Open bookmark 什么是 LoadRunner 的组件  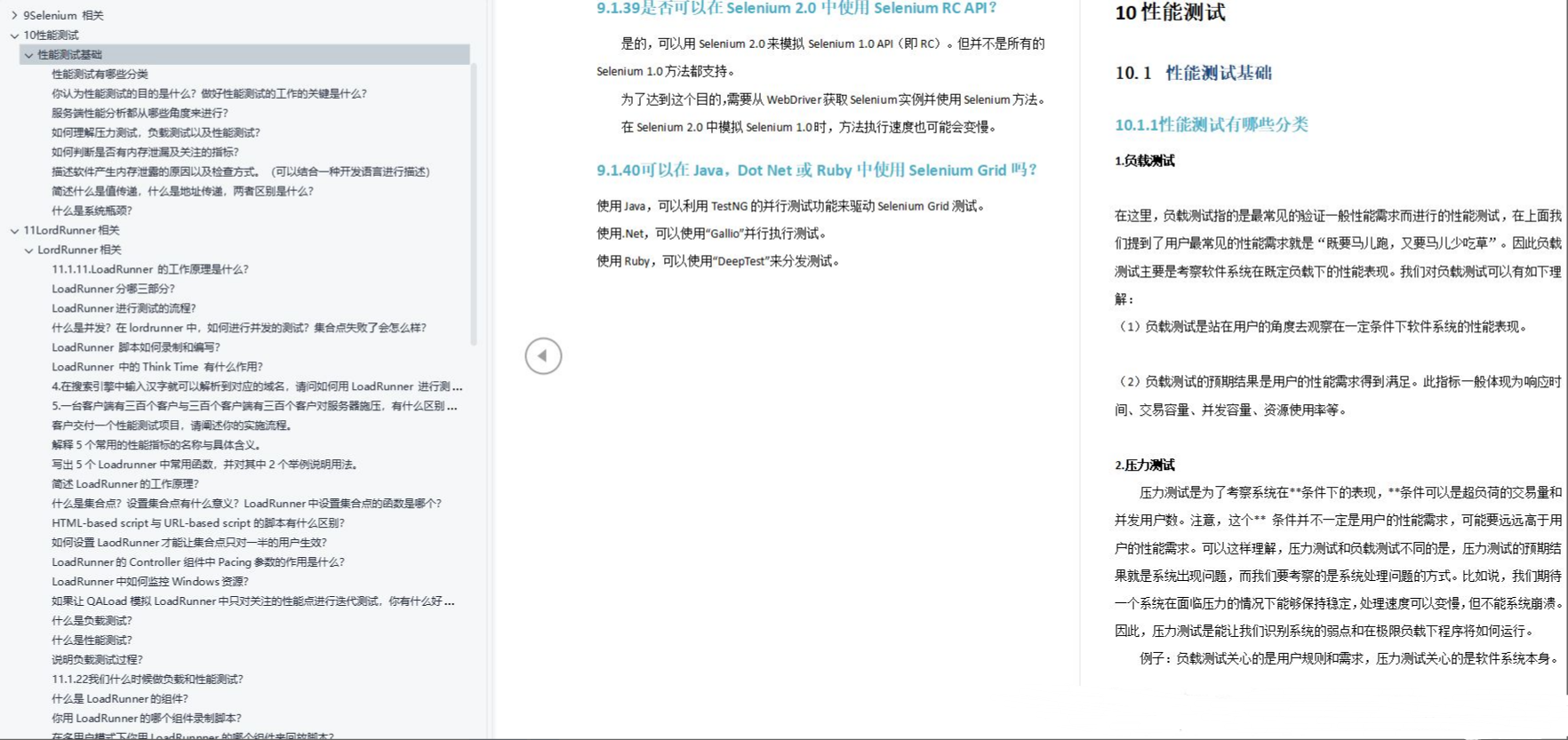coord(120,699)
